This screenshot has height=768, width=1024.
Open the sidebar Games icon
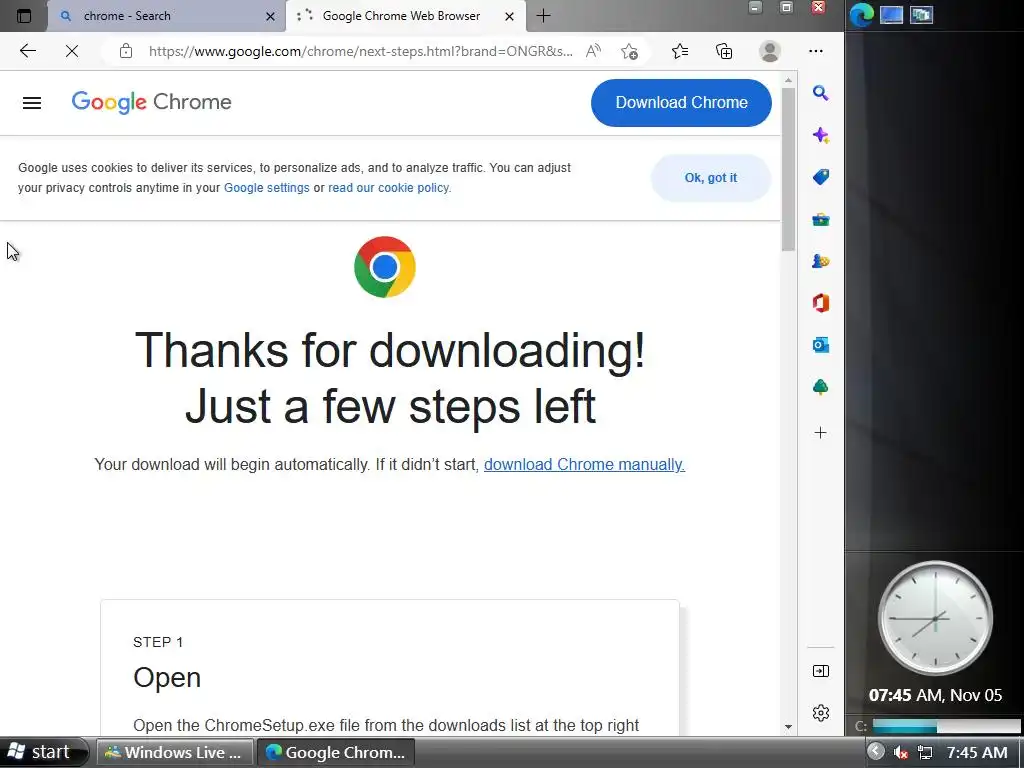(x=821, y=261)
